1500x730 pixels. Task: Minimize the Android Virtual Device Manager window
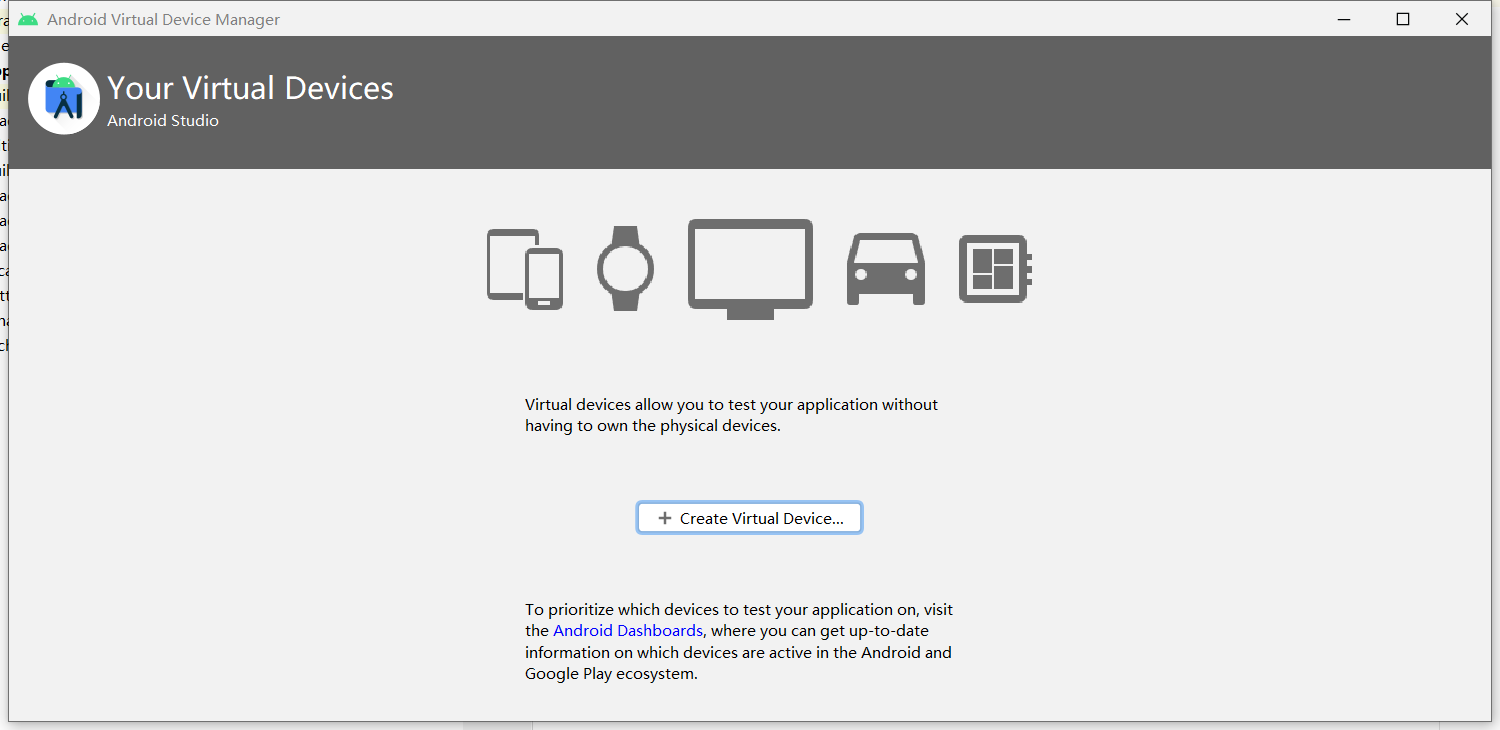tap(1344, 19)
